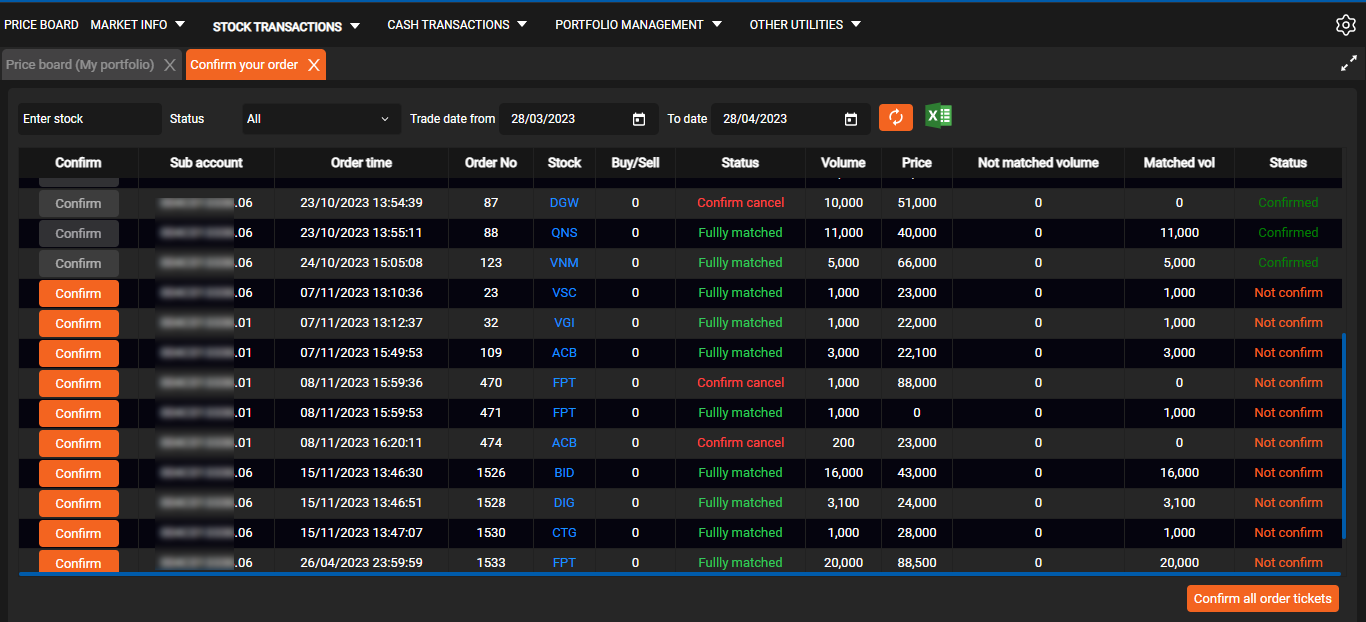
Task: Click the expand fullscreen arrows icon
Action: click(x=1348, y=63)
